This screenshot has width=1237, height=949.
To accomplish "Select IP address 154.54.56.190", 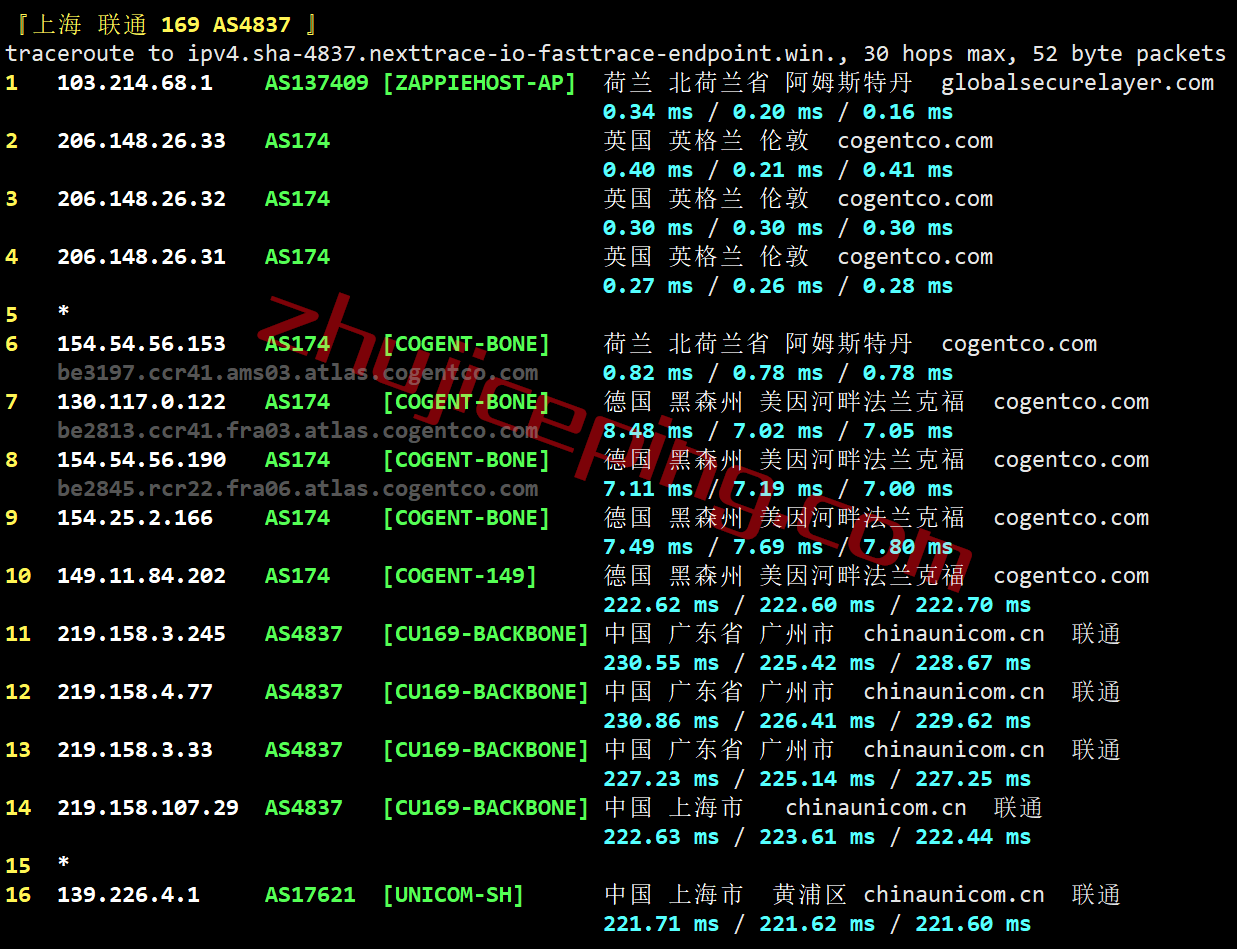I will [x=141, y=460].
